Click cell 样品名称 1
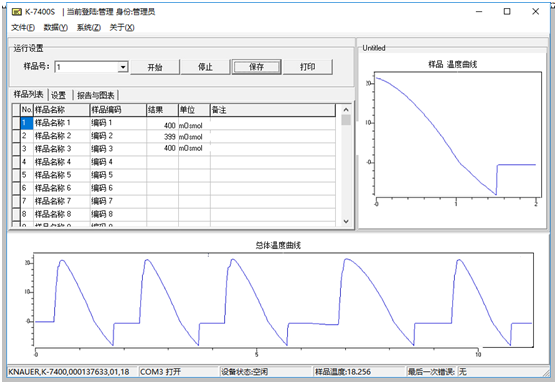The height and width of the screenshot is (384, 557). point(61,123)
